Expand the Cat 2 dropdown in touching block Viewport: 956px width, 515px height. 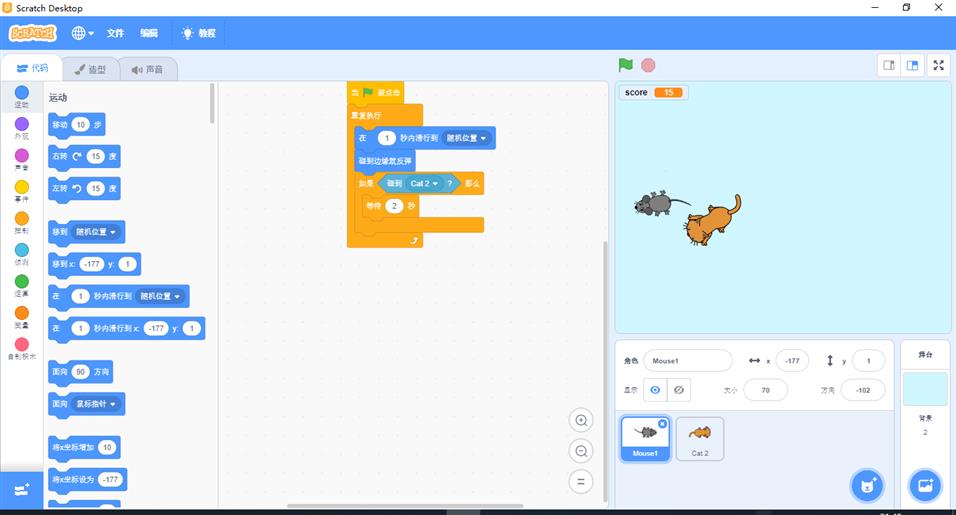424,183
